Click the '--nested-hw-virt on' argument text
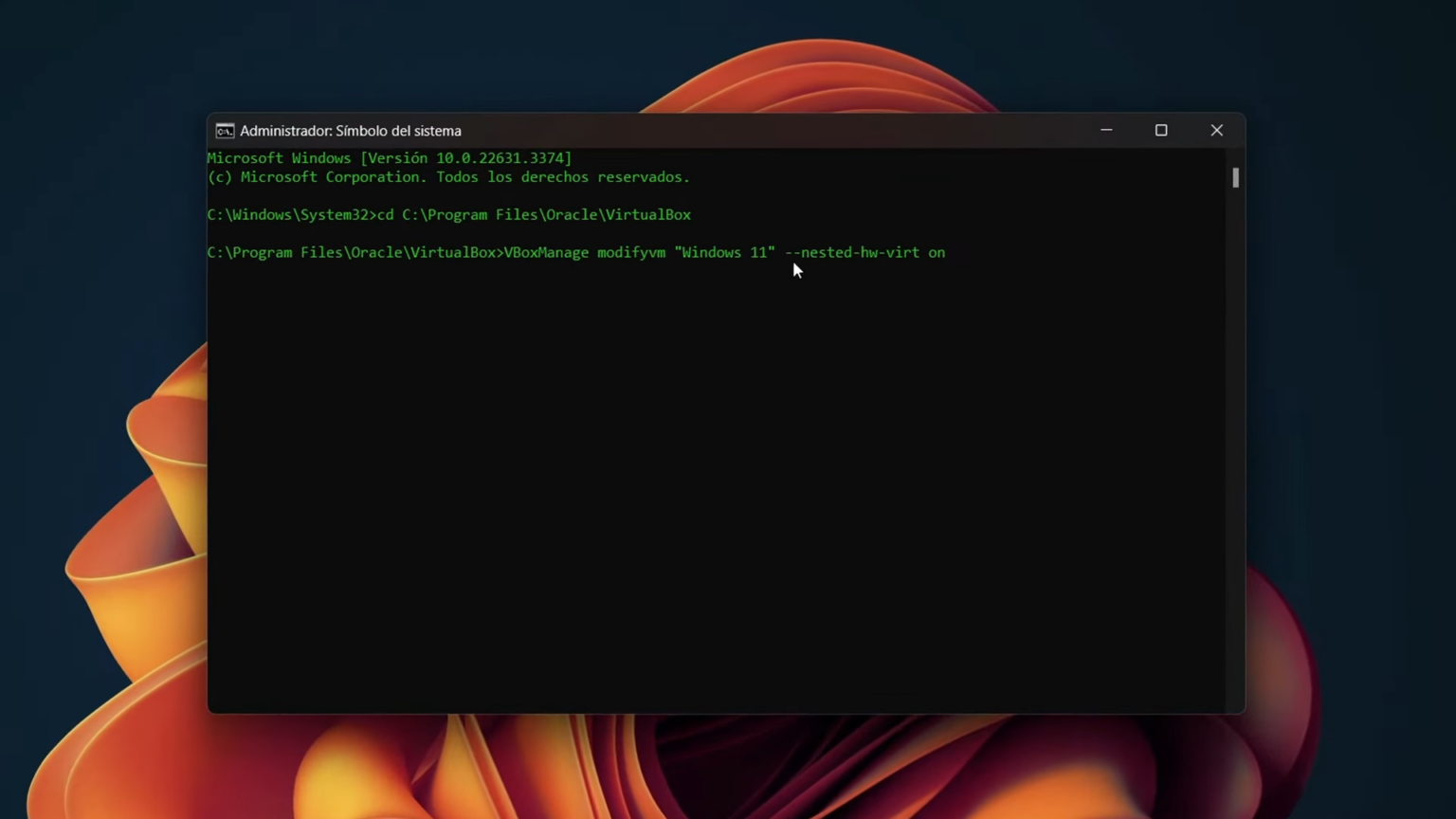 coord(864,252)
